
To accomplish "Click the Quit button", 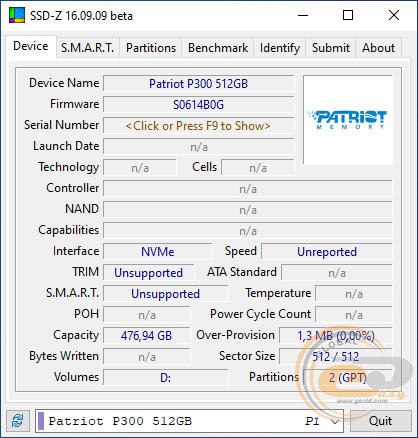I will tap(380, 421).
